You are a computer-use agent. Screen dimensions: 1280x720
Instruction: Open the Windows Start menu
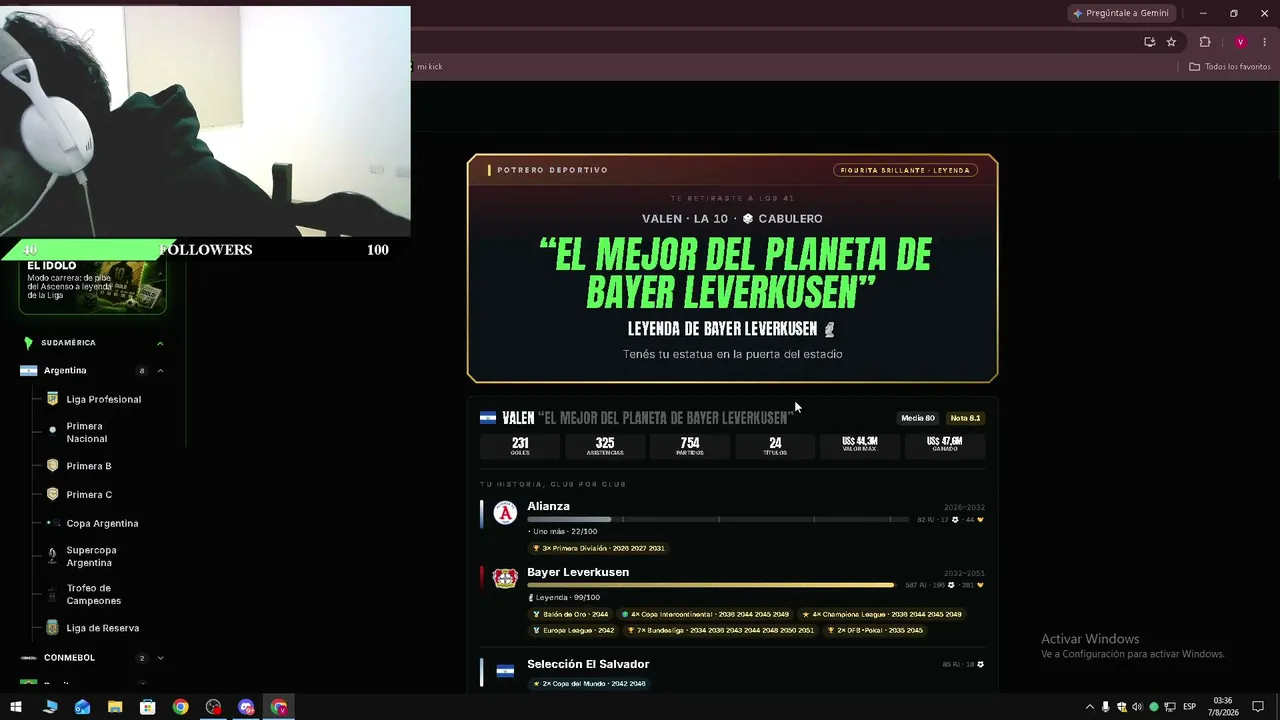16,707
